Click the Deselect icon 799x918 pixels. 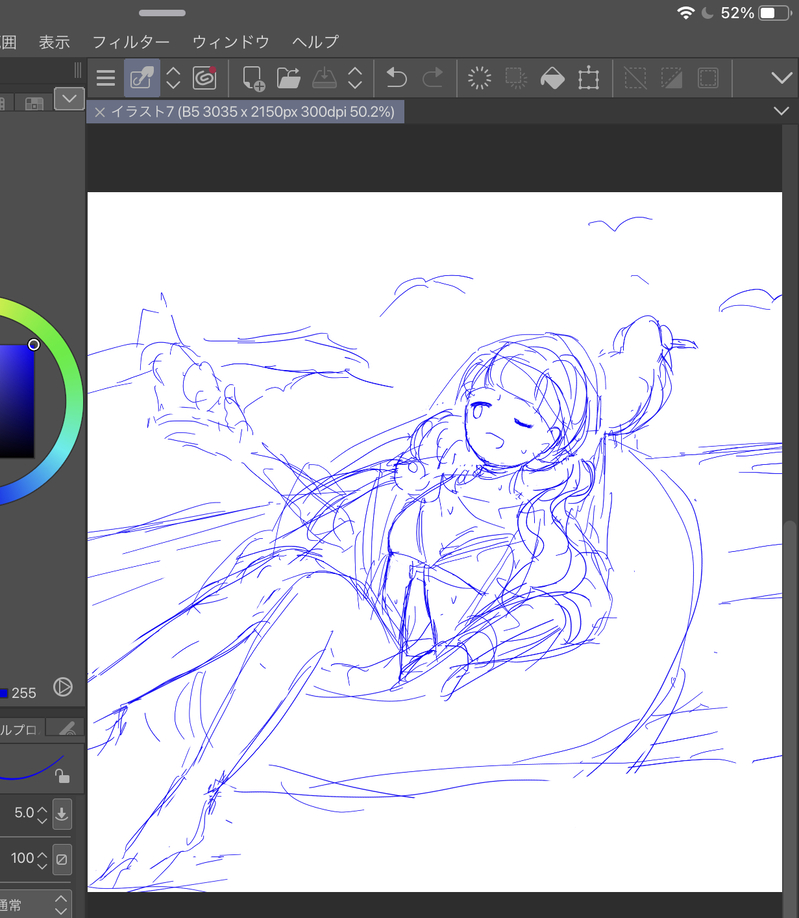click(x=635, y=78)
